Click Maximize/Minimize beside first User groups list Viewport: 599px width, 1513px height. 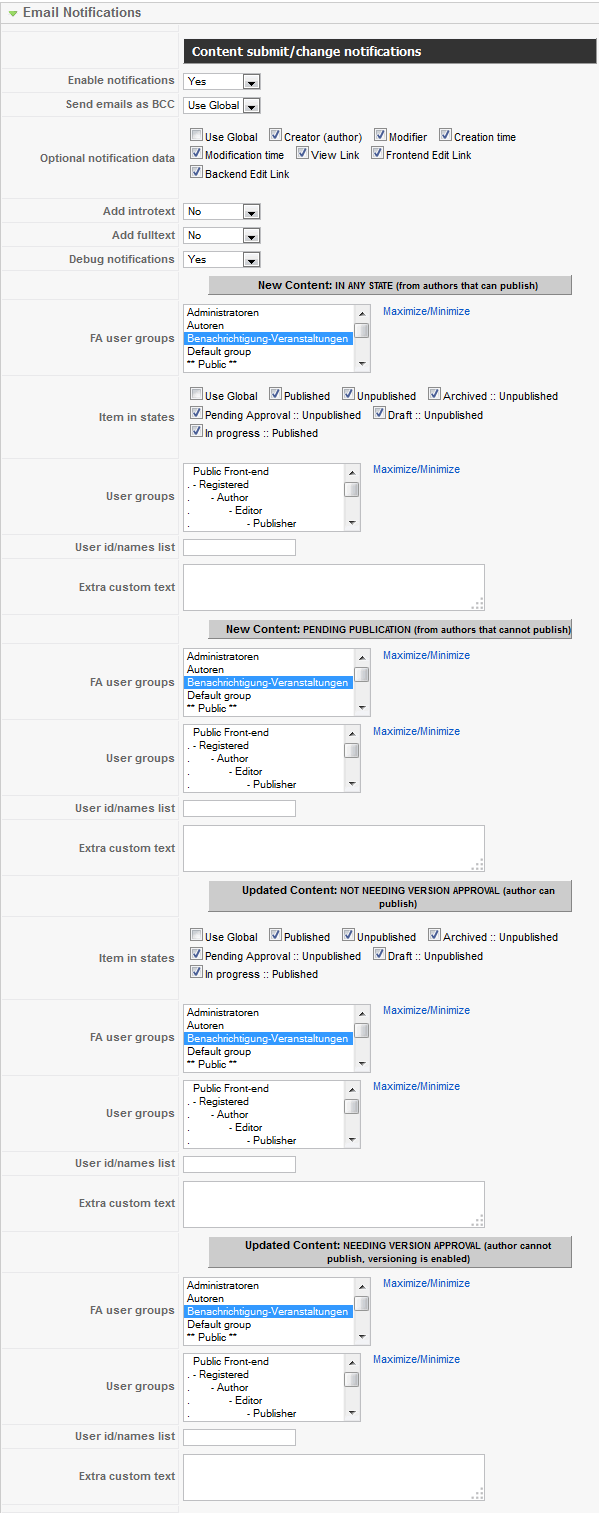(x=416, y=469)
